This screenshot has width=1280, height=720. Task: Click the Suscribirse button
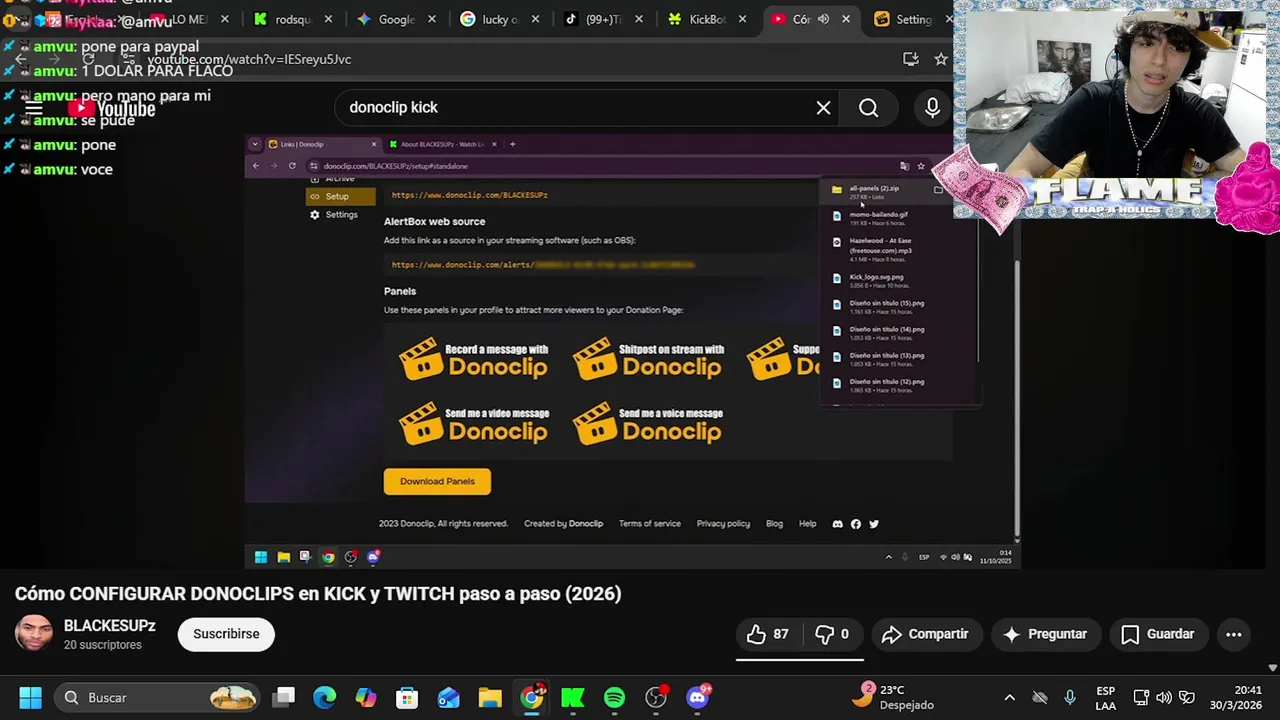click(226, 634)
